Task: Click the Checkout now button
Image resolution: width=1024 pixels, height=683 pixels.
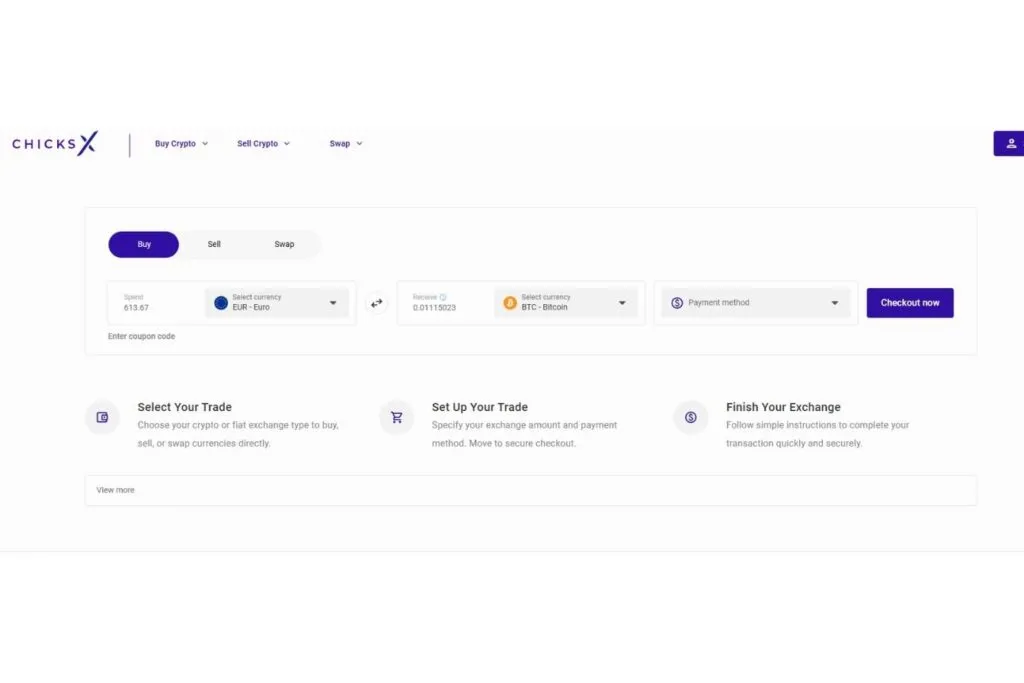Action: click(910, 303)
